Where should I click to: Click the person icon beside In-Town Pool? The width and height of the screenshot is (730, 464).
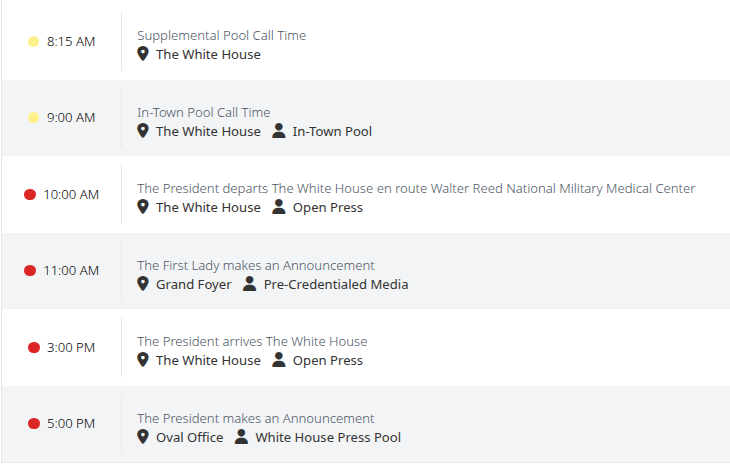coord(279,131)
